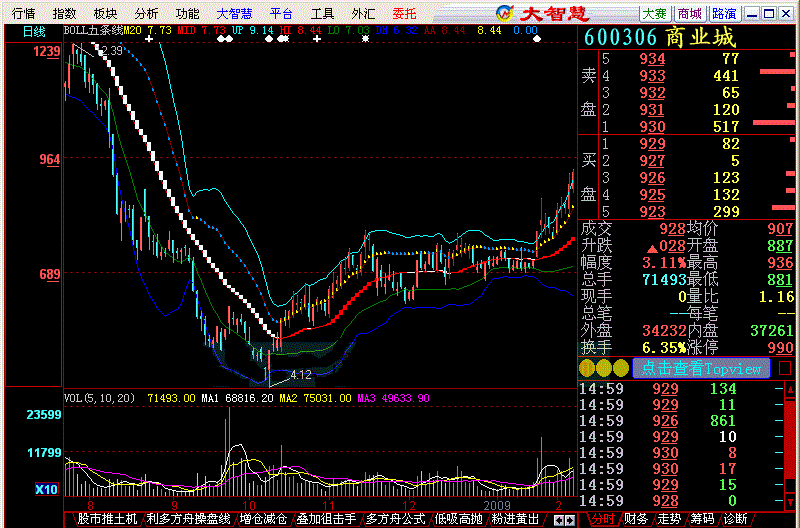800x528 pixels.
Task: Click the BOLL五条线M20 indicator label
Action: point(103,31)
